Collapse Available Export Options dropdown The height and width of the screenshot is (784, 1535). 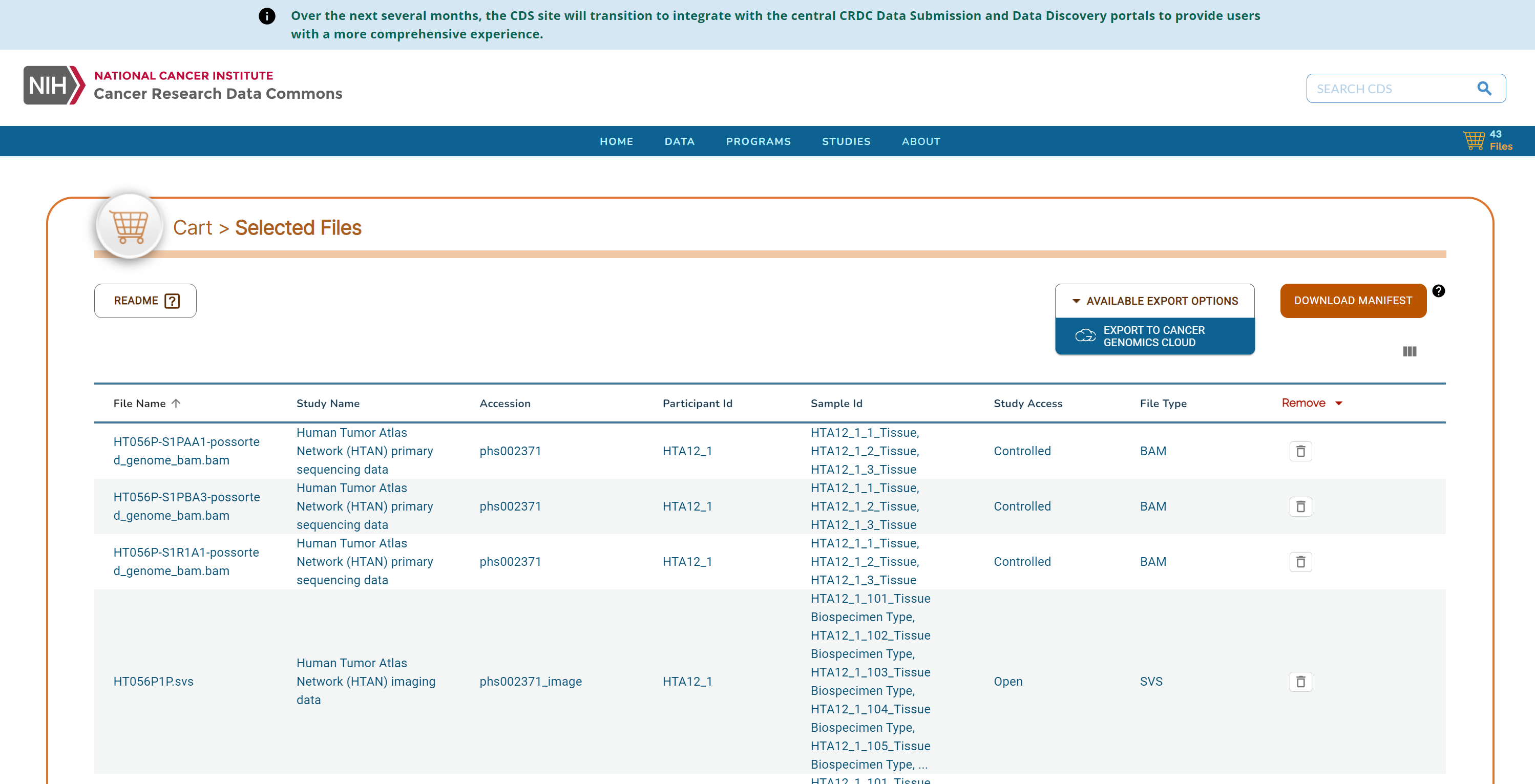(x=1154, y=301)
